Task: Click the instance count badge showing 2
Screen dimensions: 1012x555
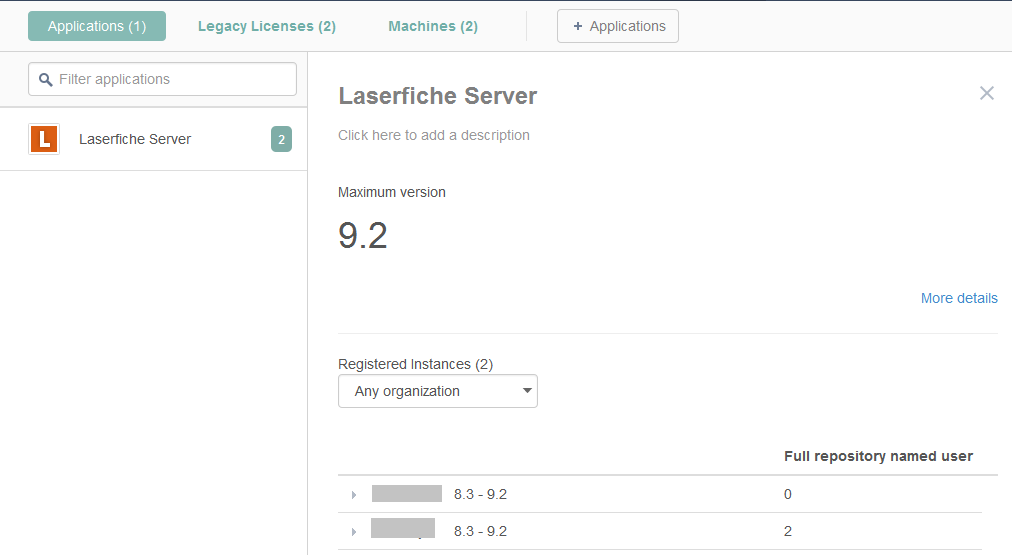Action: point(281,139)
